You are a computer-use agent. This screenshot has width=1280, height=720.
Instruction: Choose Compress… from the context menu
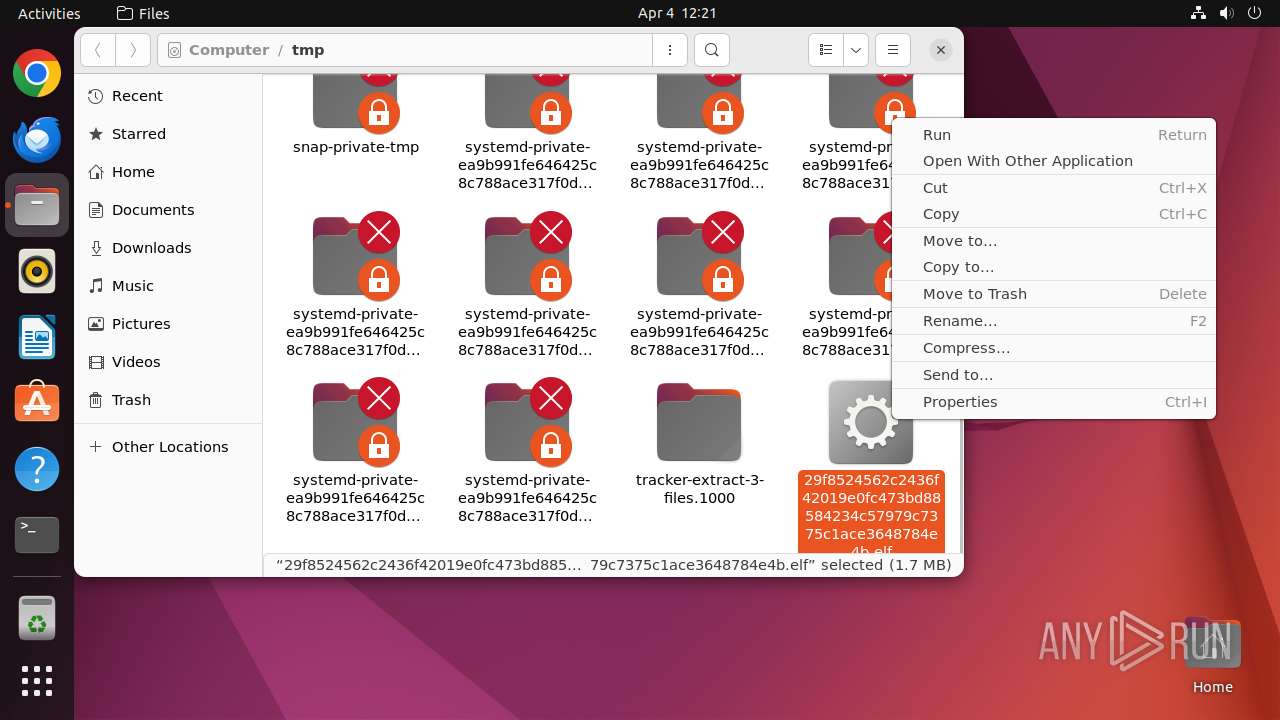(1054, 348)
